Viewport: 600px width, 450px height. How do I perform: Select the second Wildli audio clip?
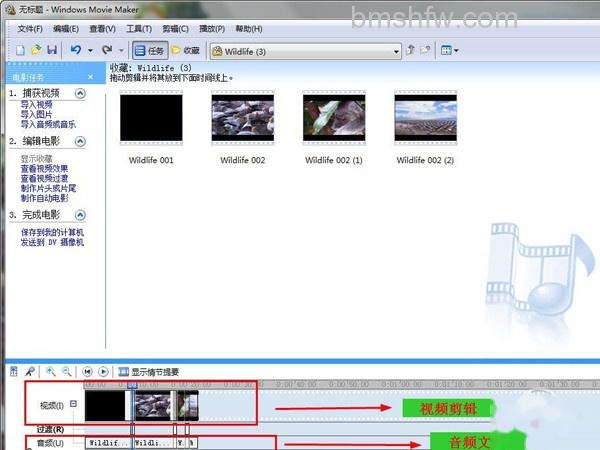pyautogui.click(x=154, y=443)
